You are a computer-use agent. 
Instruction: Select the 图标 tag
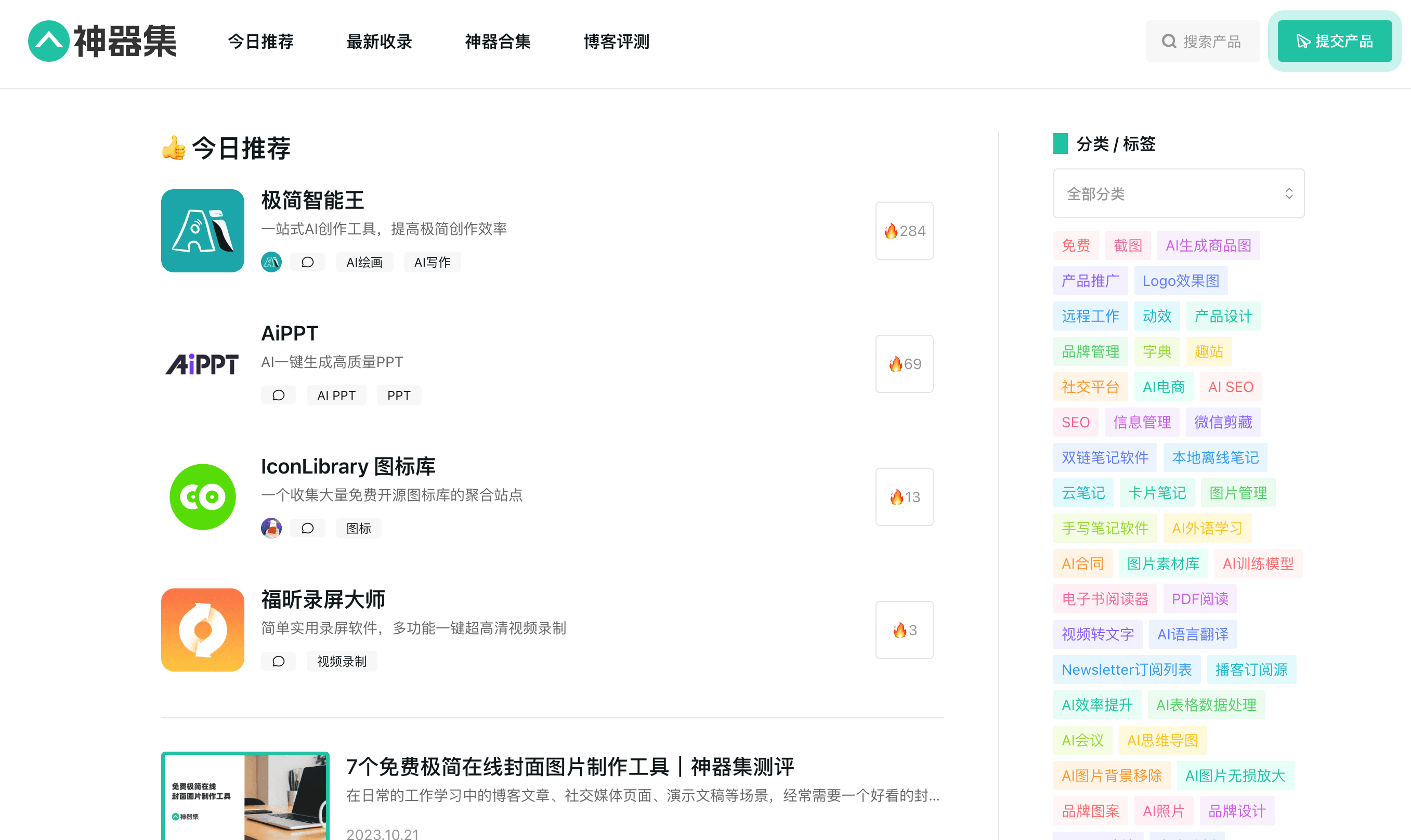click(x=358, y=528)
